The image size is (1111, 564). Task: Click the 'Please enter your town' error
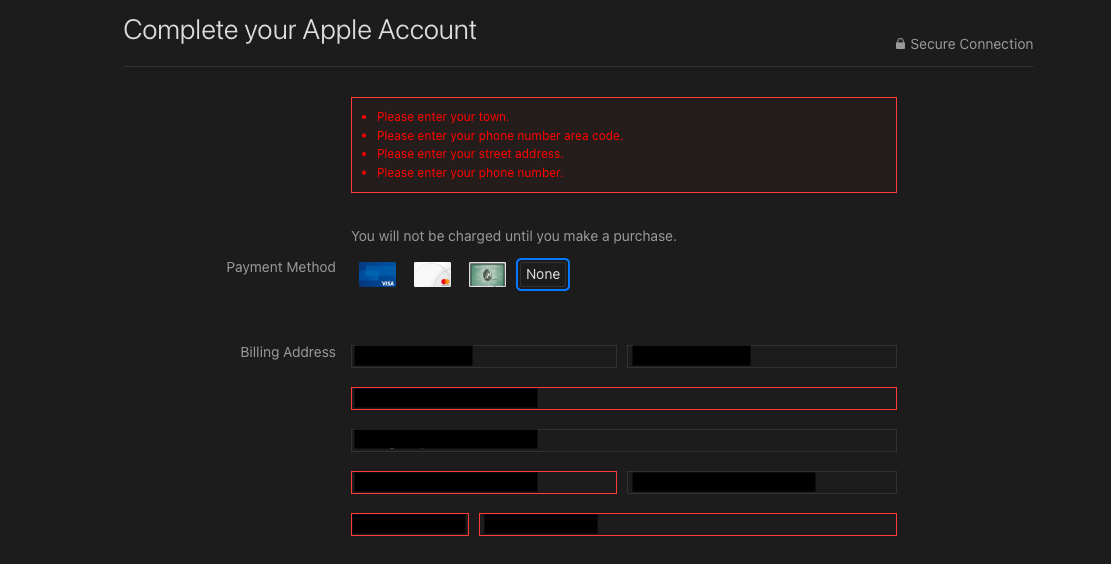tap(443, 117)
